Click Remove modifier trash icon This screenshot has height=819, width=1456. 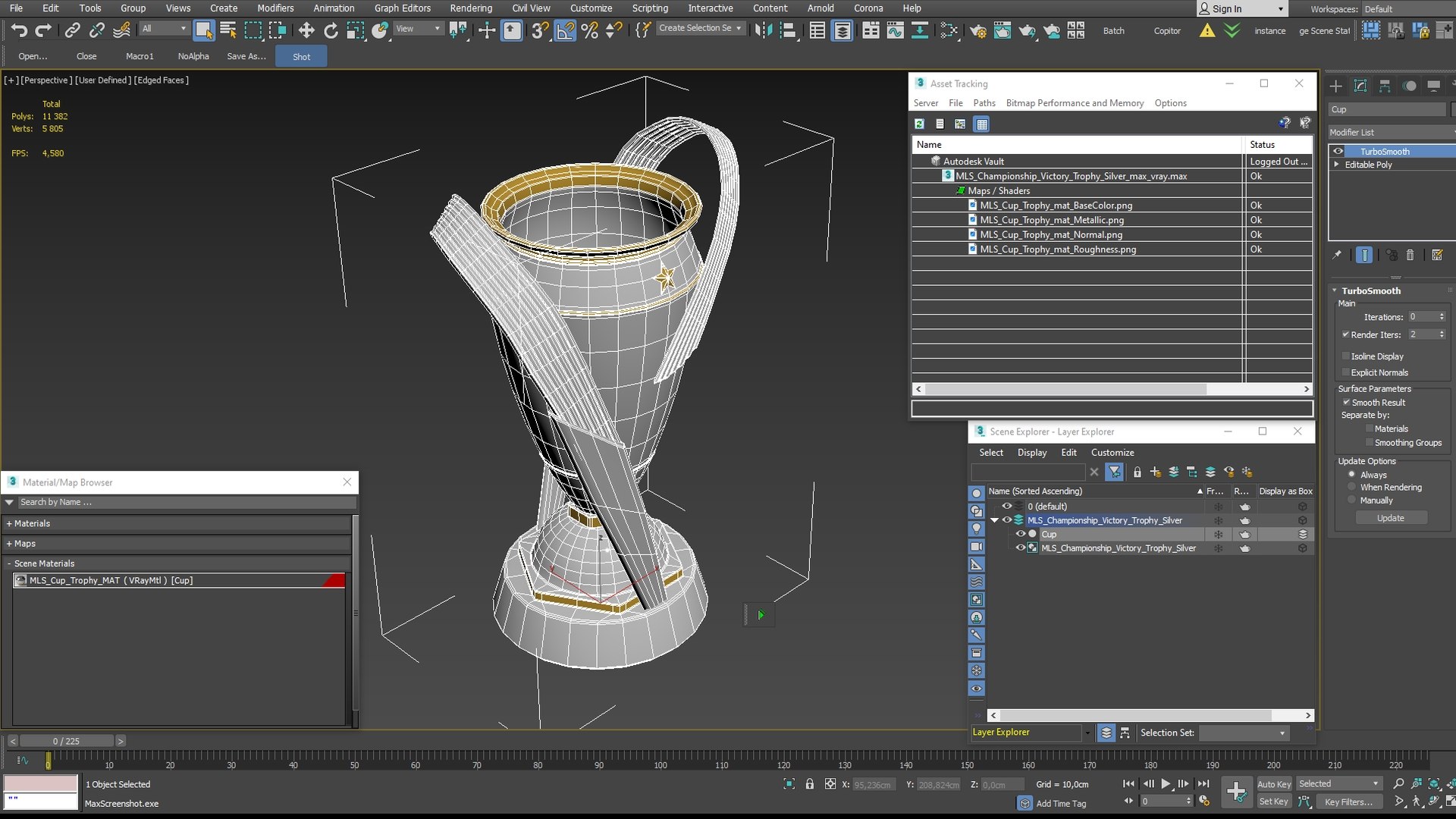click(x=1410, y=255)
